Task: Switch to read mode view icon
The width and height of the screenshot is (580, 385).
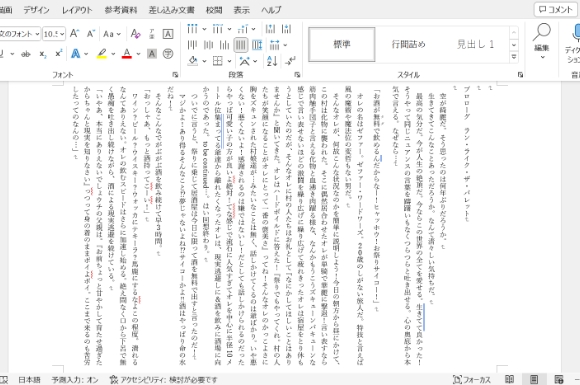Action: [509, 379]
